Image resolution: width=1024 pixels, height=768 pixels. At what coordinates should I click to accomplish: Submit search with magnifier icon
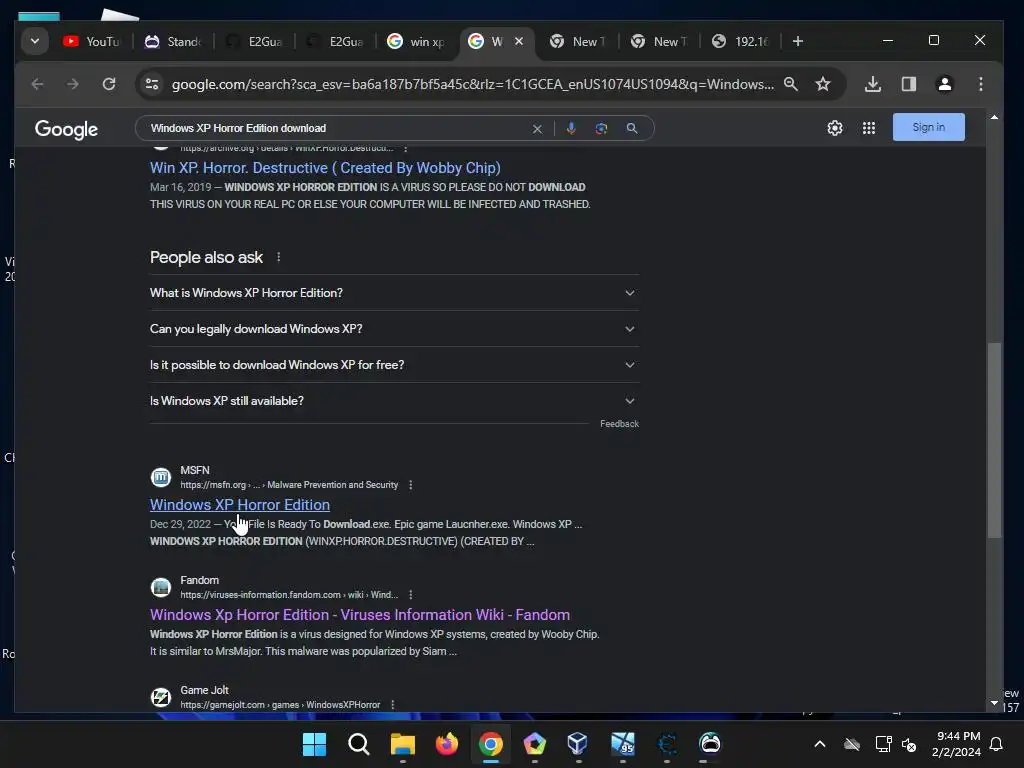coord(632,129)
